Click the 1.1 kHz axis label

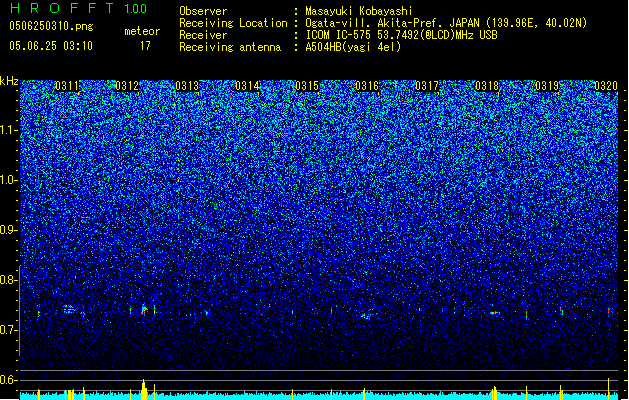[x=9, y=130]
